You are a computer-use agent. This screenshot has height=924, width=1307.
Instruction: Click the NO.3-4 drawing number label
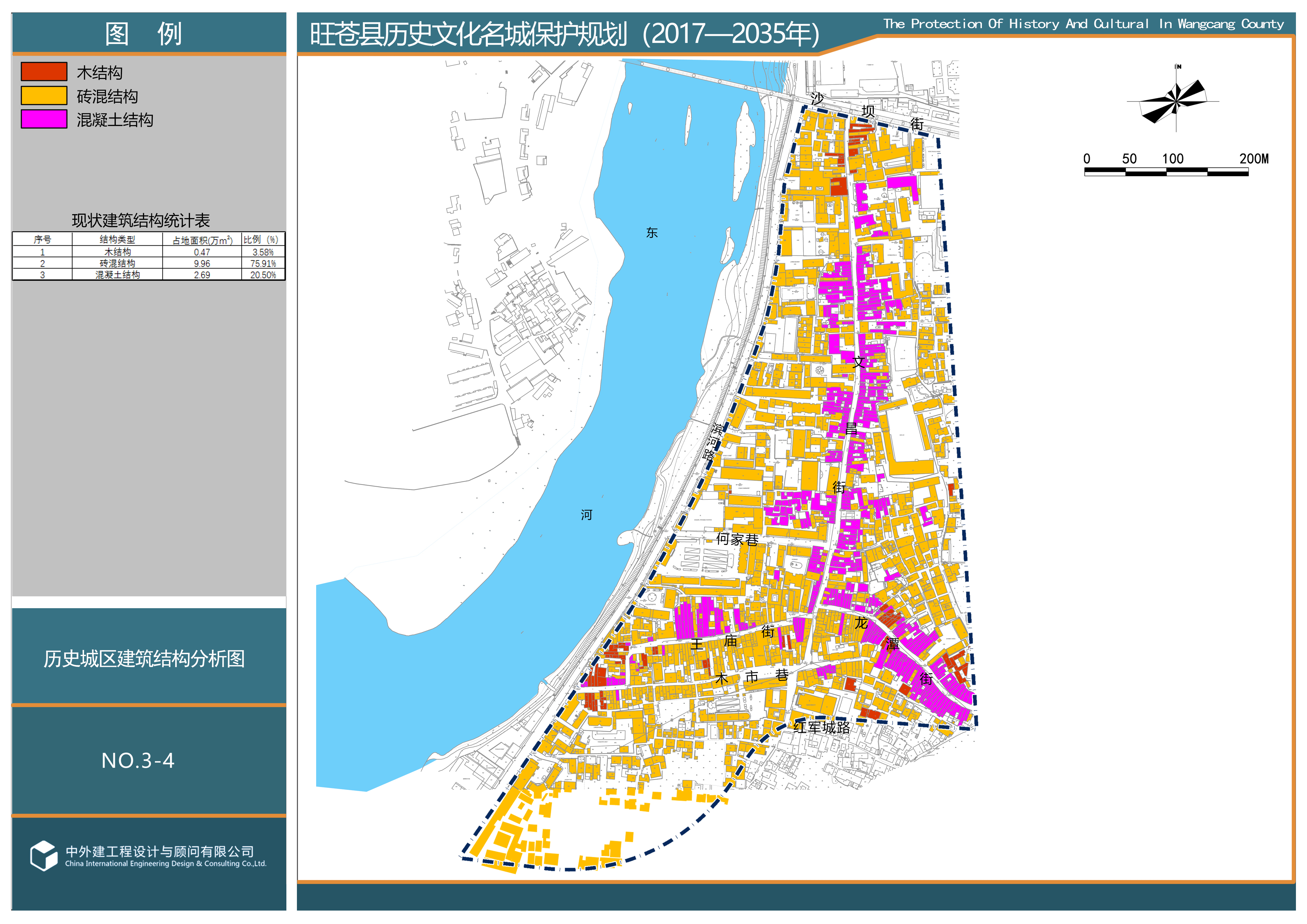pos(138,761)
